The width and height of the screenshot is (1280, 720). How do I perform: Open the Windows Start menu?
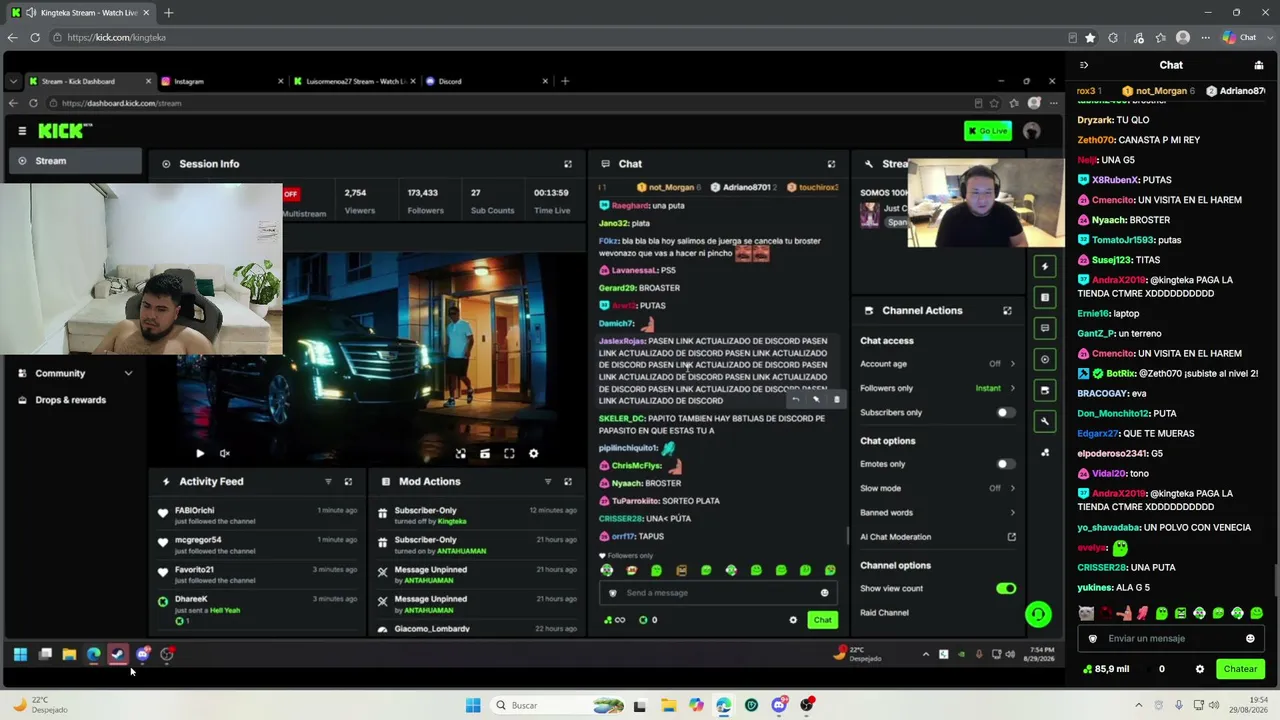coord(473,705)
